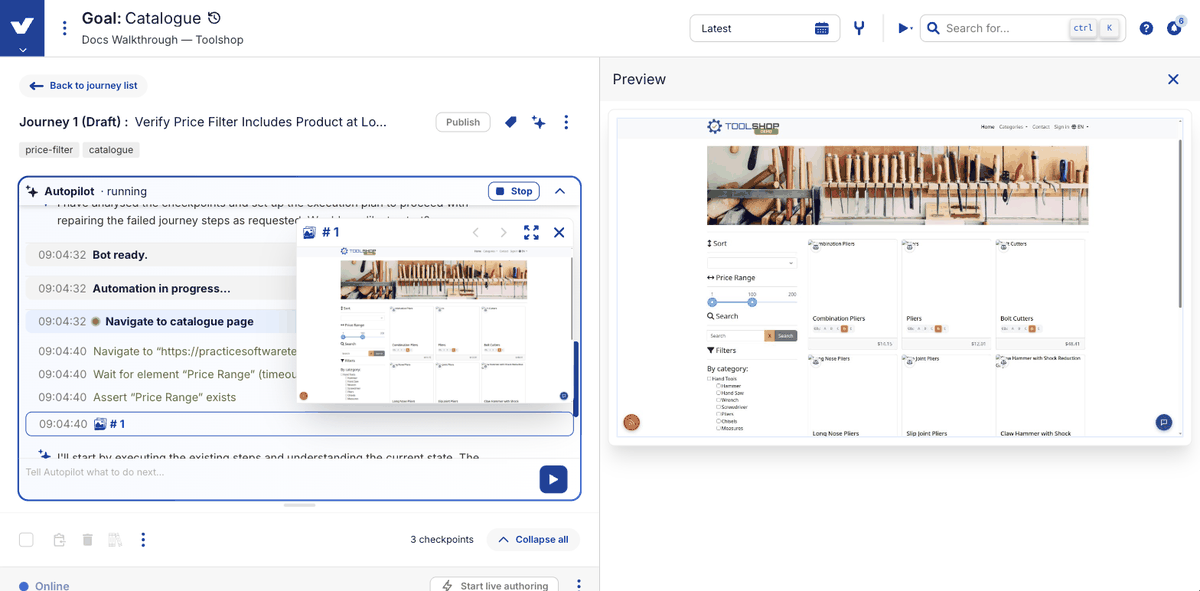Open steps toolbar three-dot menu
Image resolution: width=1200 pixels, height=591 pixels.
[x=143, y=540]
